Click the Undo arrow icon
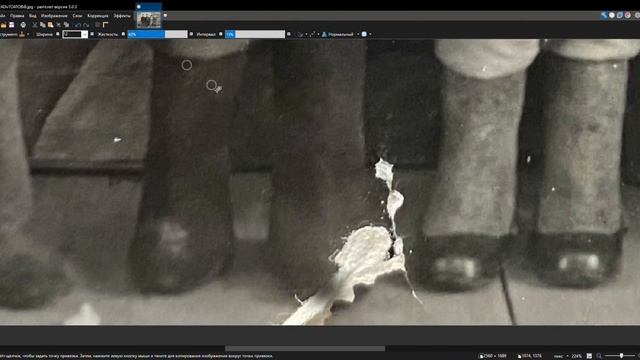The height and width of the screenshot is (360, 640). click(x=78, y=25)
